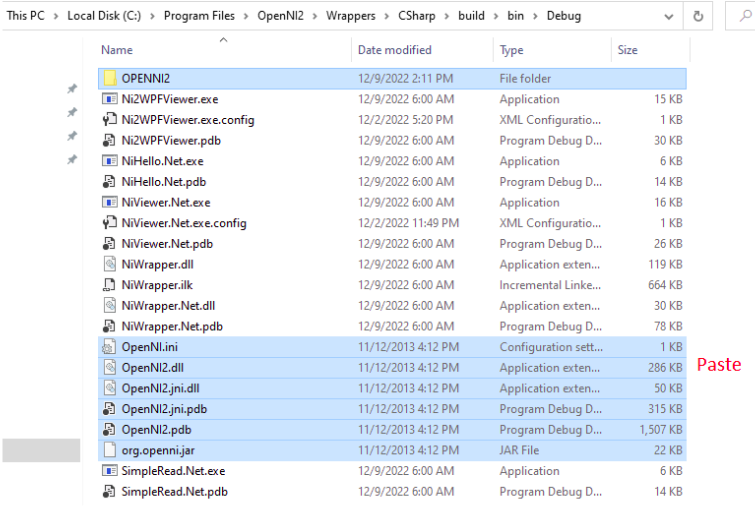Click the 12/9/2022 2:11 PM date cell
The width and height of the screenshot is (755, 511).
coord(405,79)
